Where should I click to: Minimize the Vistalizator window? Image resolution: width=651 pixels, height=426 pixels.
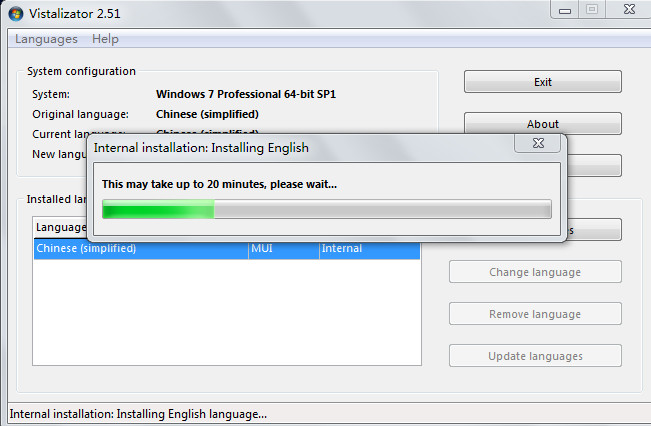pyautogui.click(x=565, y=10)
